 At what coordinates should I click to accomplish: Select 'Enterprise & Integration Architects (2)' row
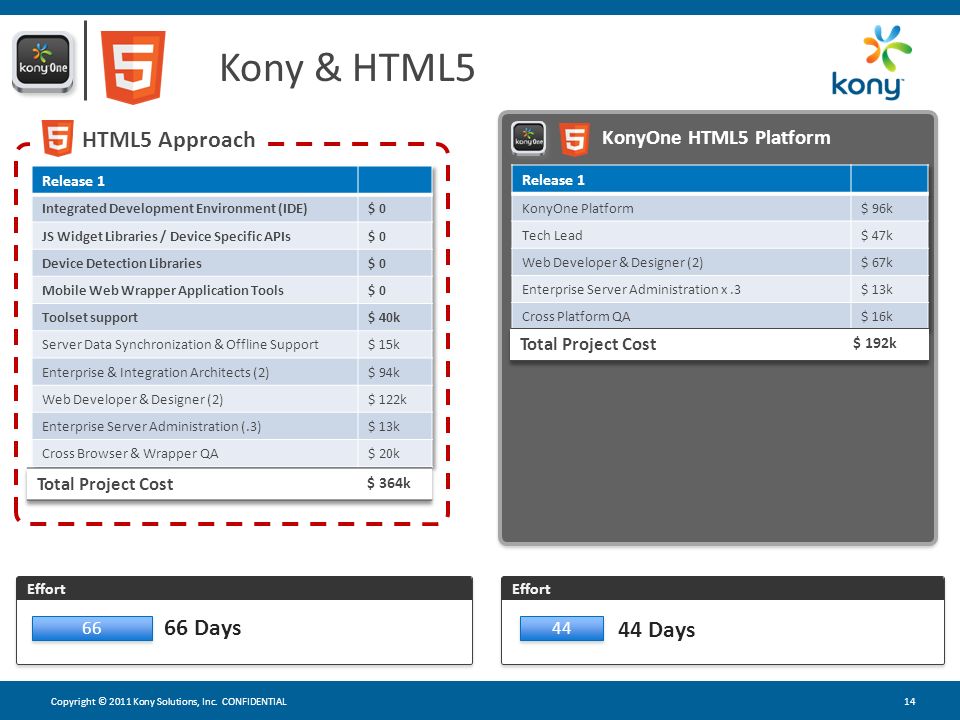(x=232, y=372)
